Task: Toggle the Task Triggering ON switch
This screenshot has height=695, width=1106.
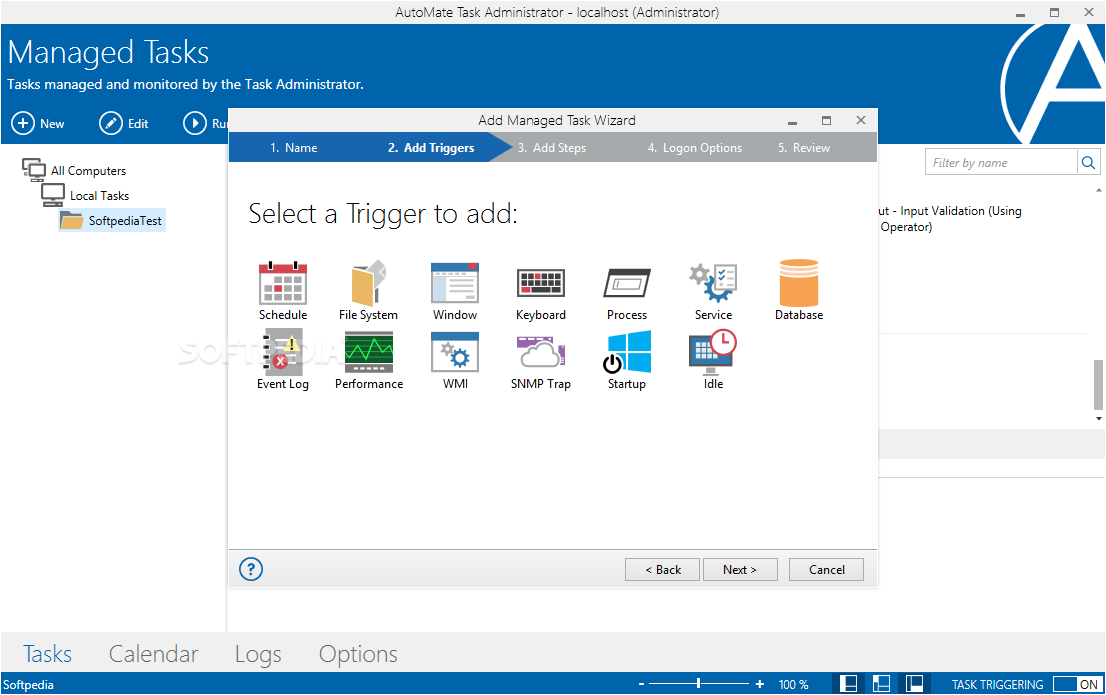Action: (1076, 684)
